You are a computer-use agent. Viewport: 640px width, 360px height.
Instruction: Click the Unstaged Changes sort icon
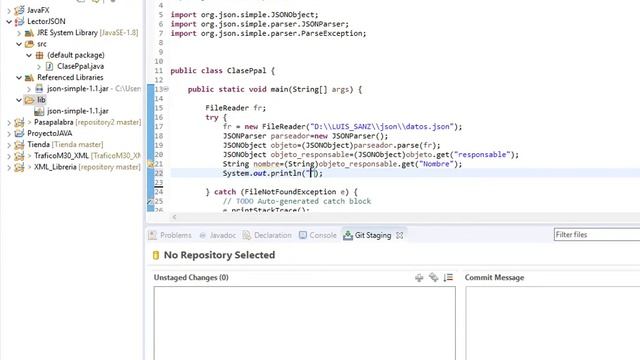pyautogui.click(x=448, y=278)
